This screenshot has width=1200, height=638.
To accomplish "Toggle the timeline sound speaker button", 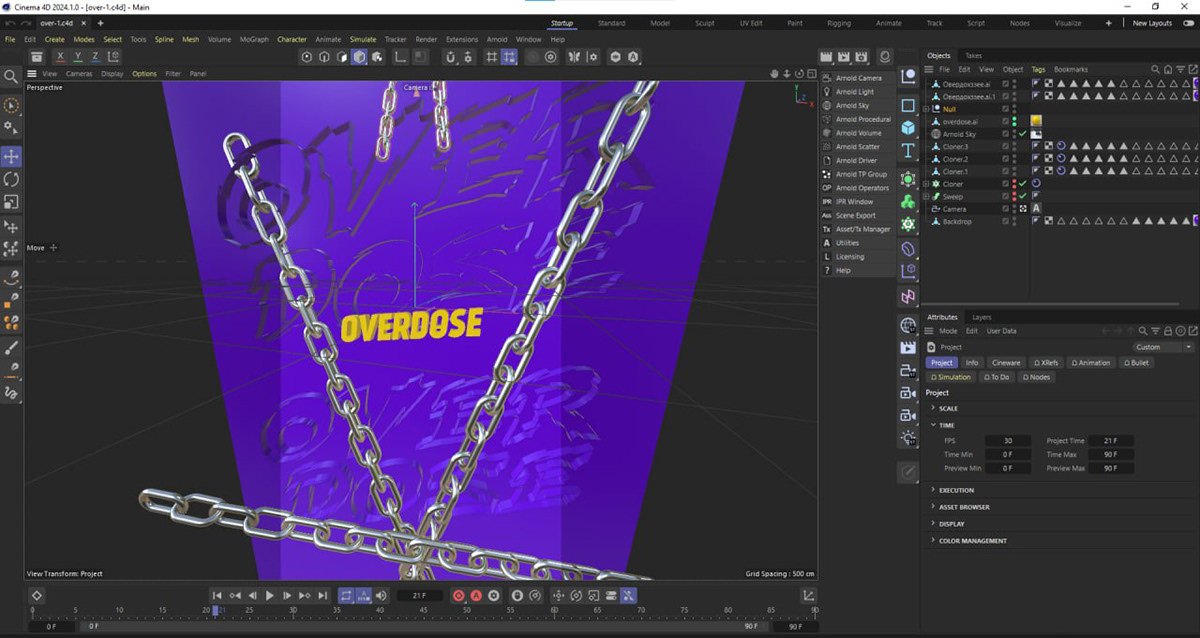I will point(381,596).
